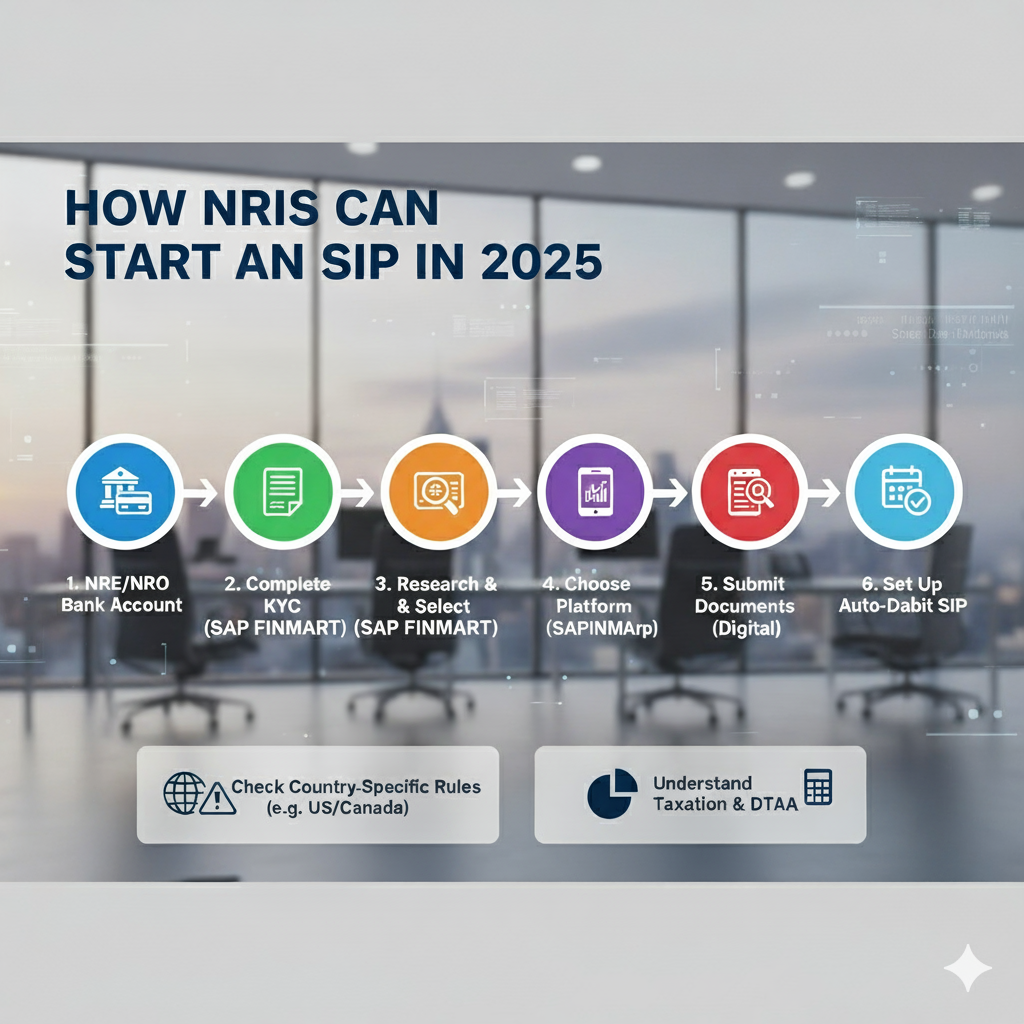Click the arrow pointing to Auto-Debit icon

coord(826,492)
